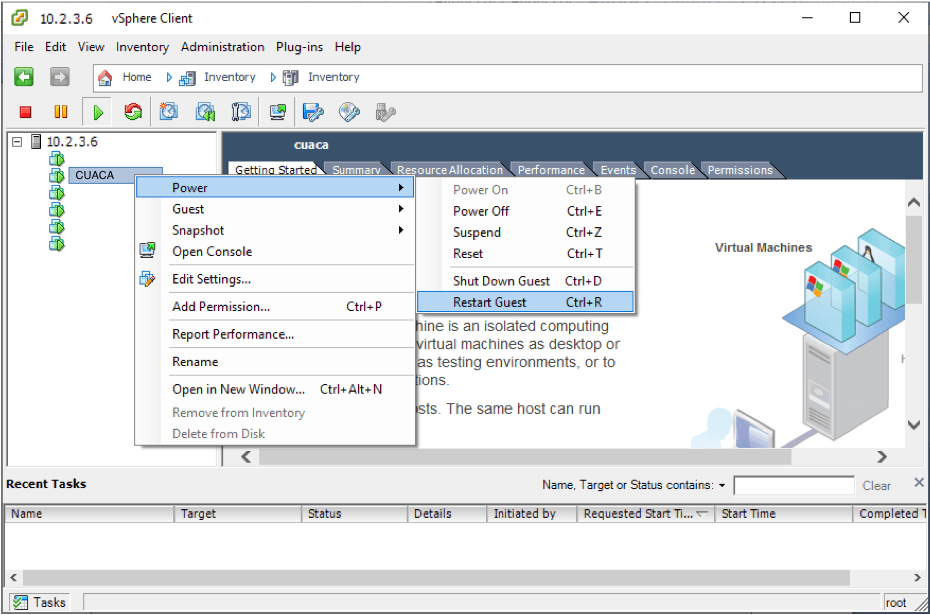930x615 pixels.
Task: Click host server icon beside 10.2.3.6
Action: 36,142
